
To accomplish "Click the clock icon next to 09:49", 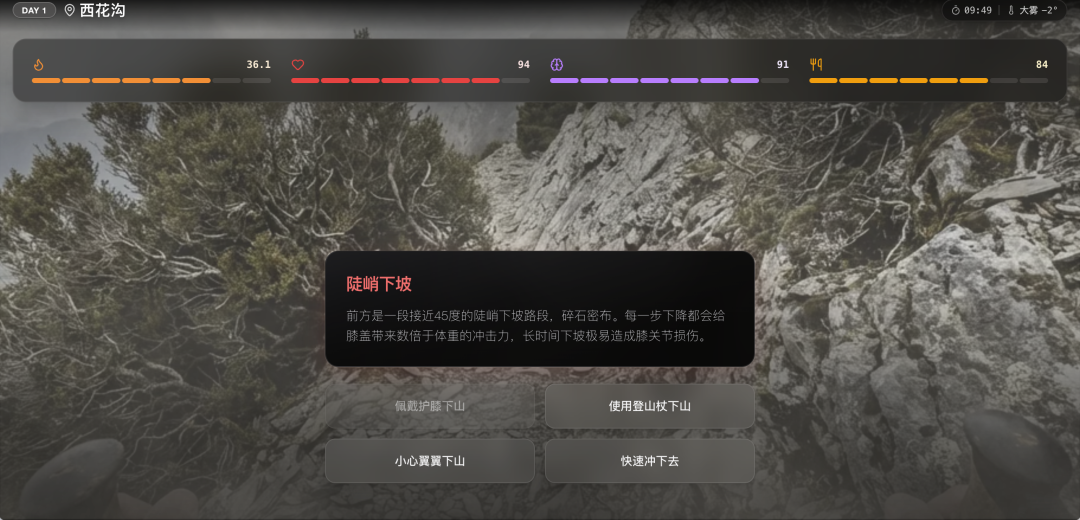I will pos(955,10).
